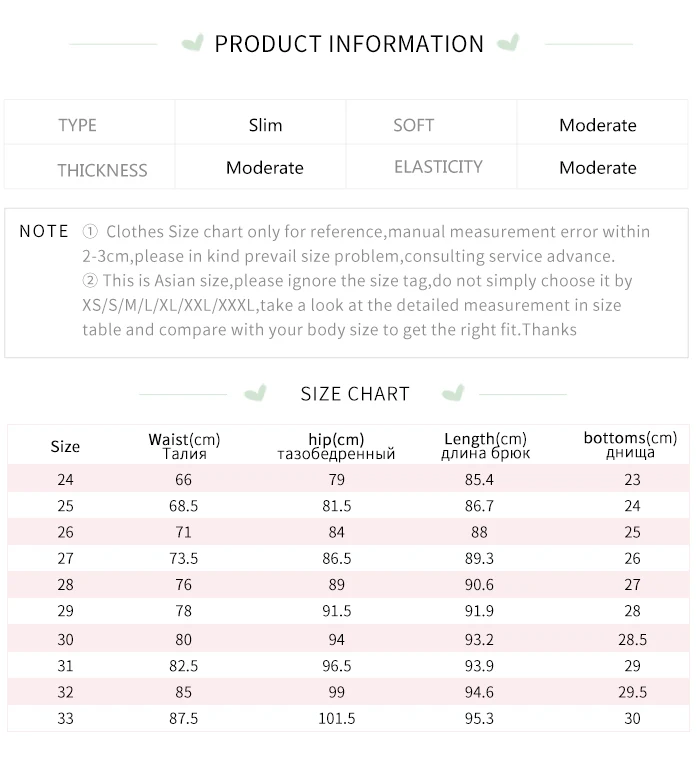Click the Waist(cm) column header

point(184,446)
